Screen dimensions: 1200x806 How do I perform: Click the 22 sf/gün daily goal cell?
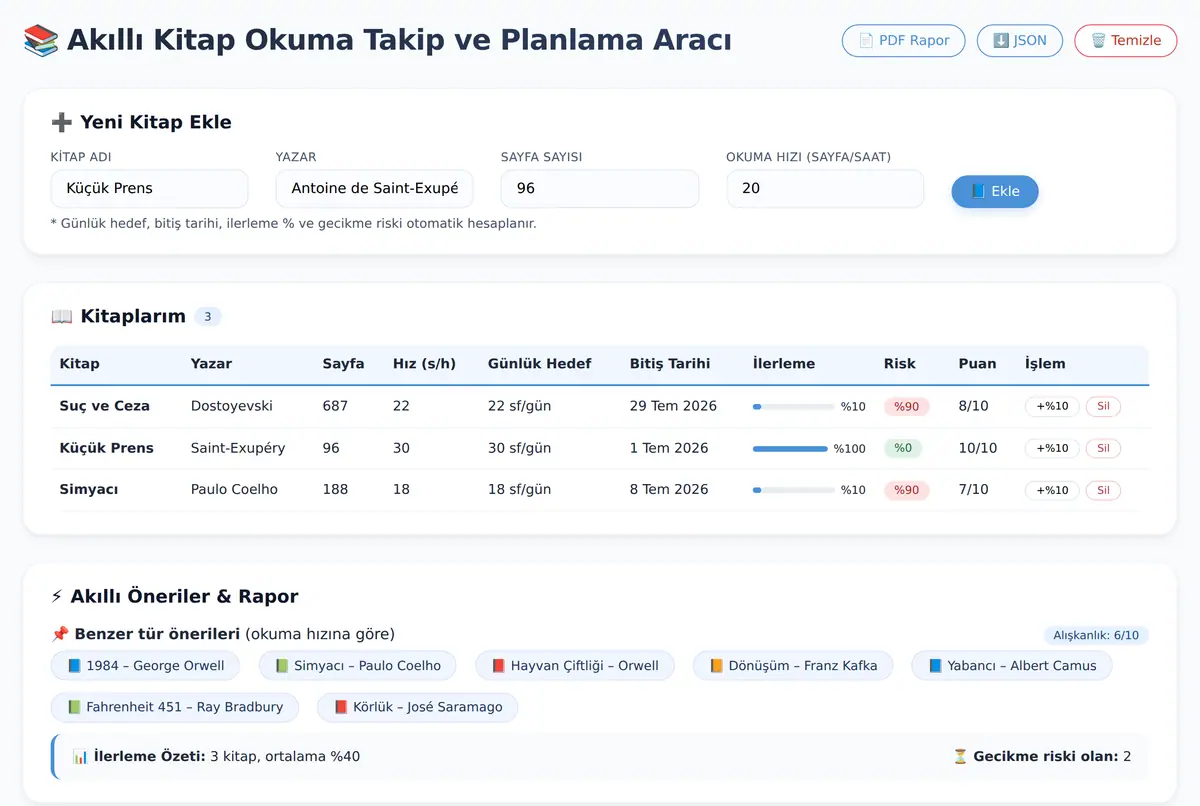[x=520, y=407]
